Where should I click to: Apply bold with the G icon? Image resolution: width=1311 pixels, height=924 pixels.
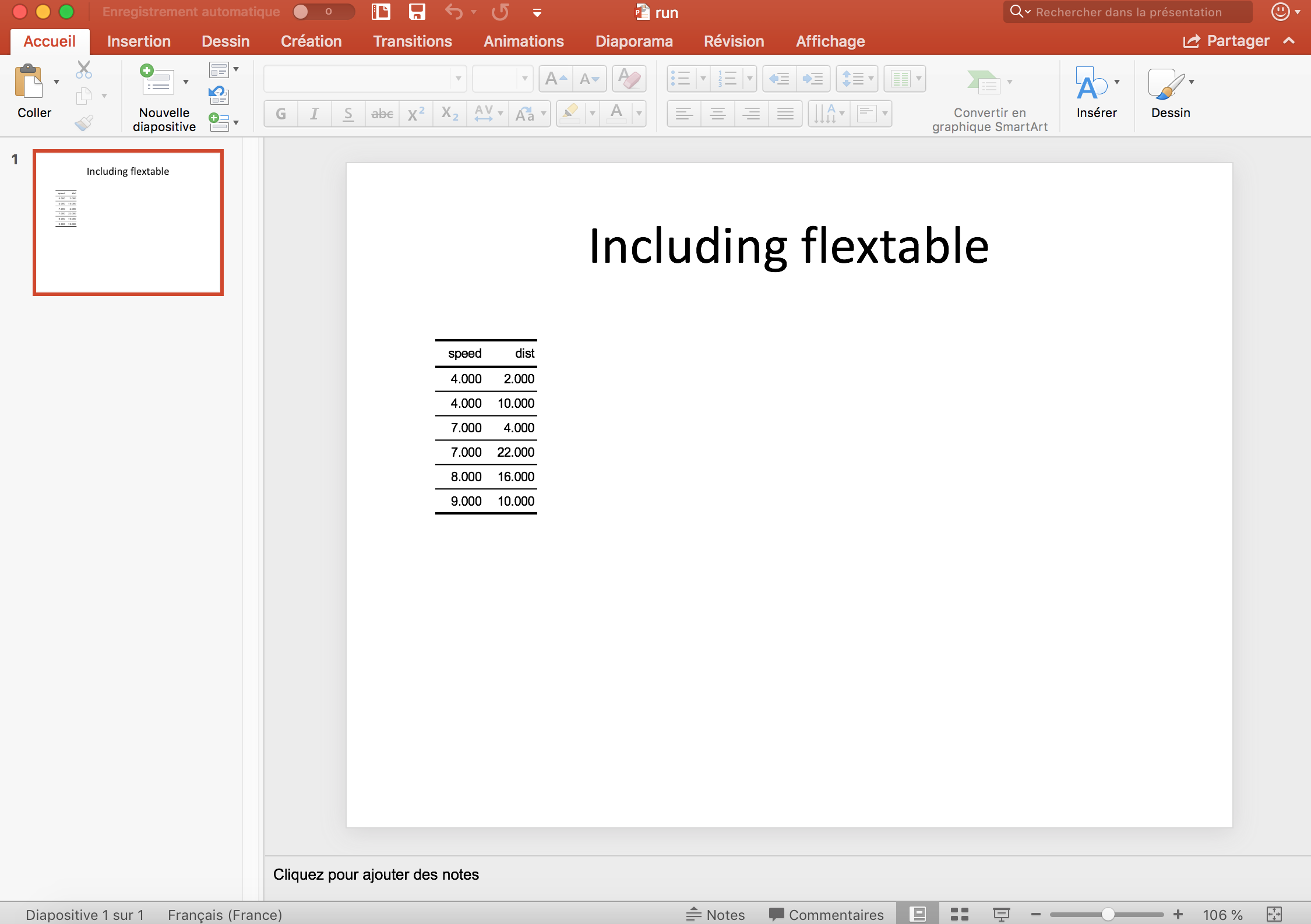pyautogui.click(x=280, y=114)
